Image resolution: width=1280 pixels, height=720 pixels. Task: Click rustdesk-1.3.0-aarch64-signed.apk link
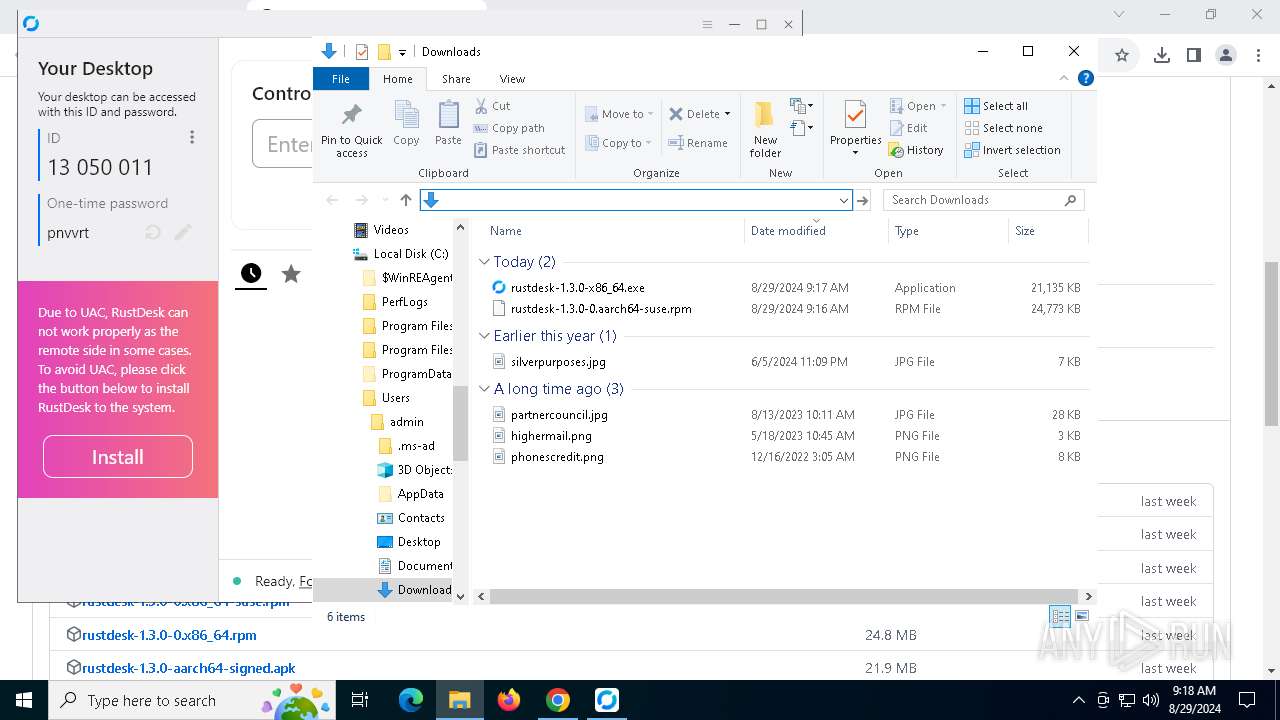coord(188,668)
